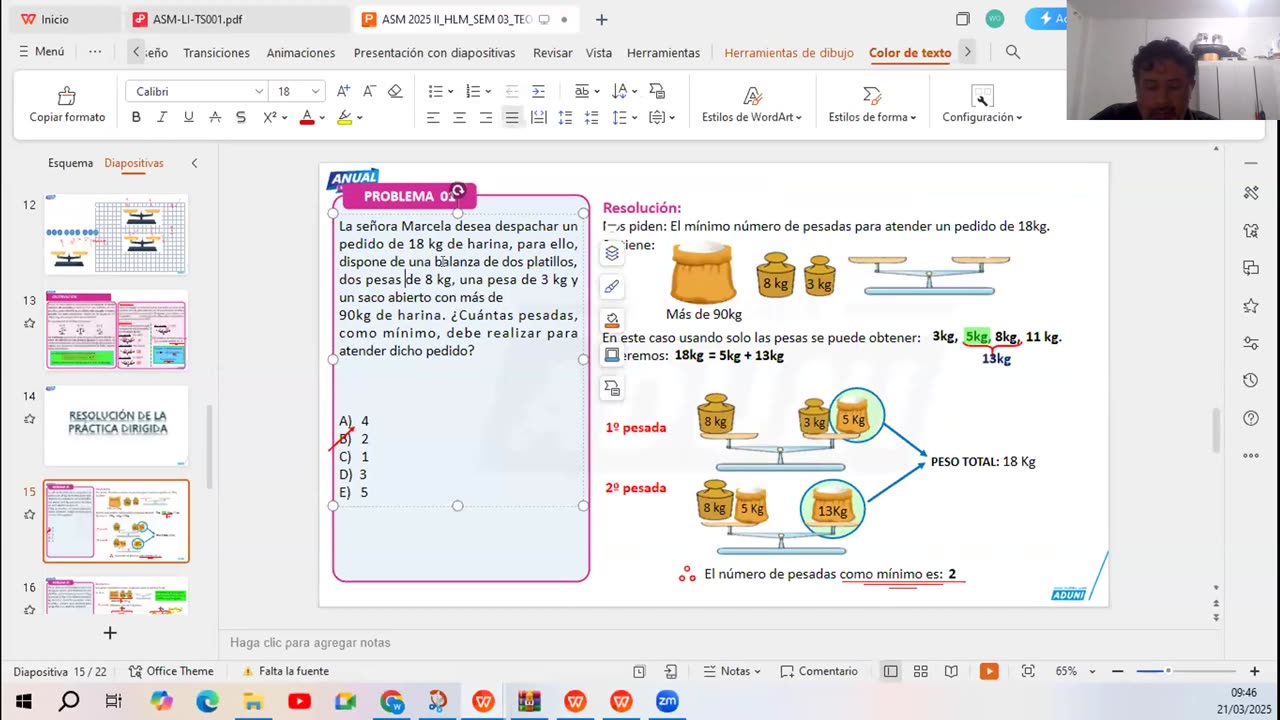
Task: Open the numbered list dropdown
Action: pos(488,91)
